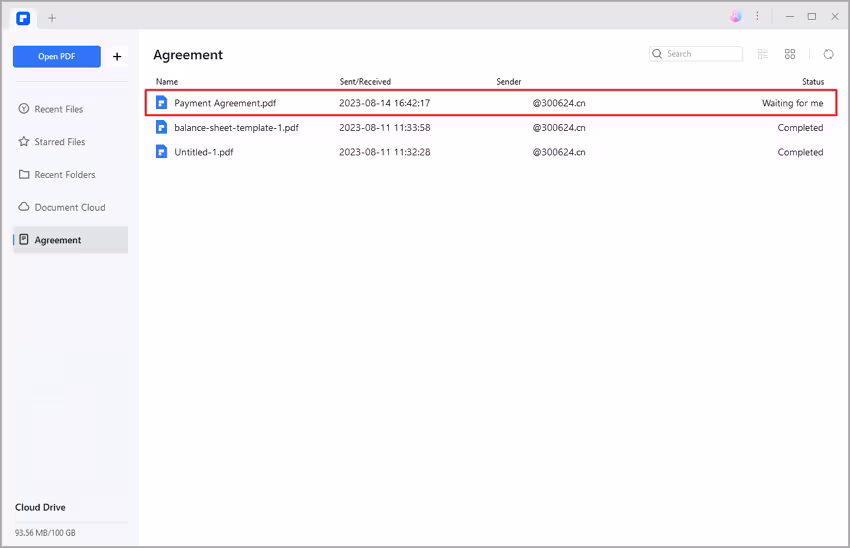This screenshot has width=850, height=548.
Task: Select Document Cloud in sidebar
Action: (69, 208)
